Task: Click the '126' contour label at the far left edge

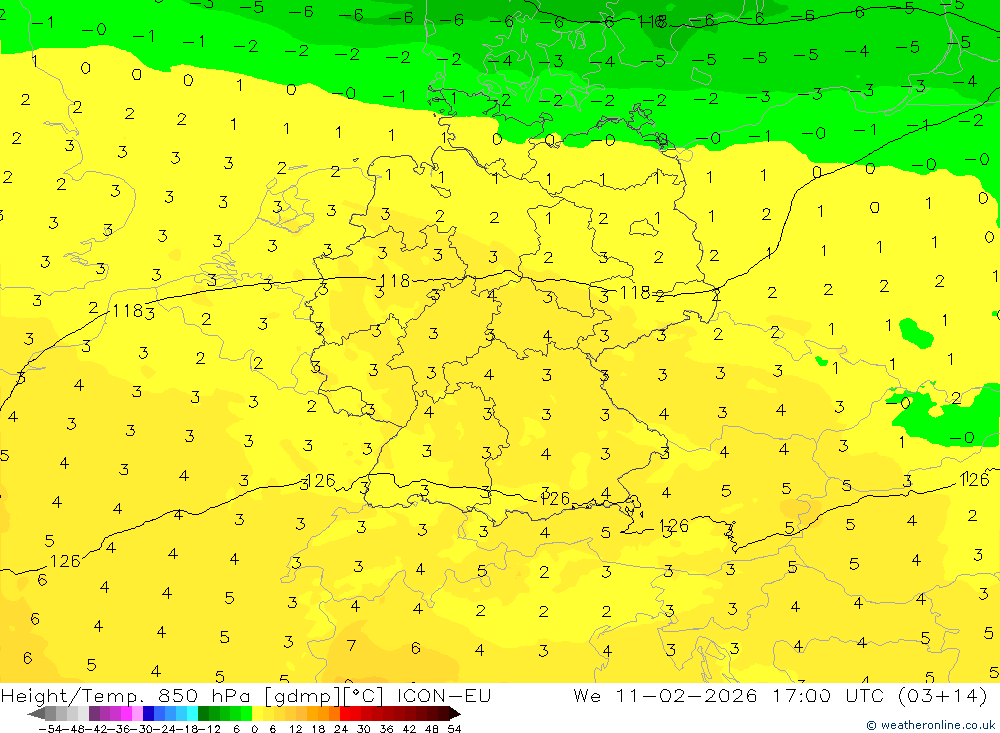Action: [65, 561]
